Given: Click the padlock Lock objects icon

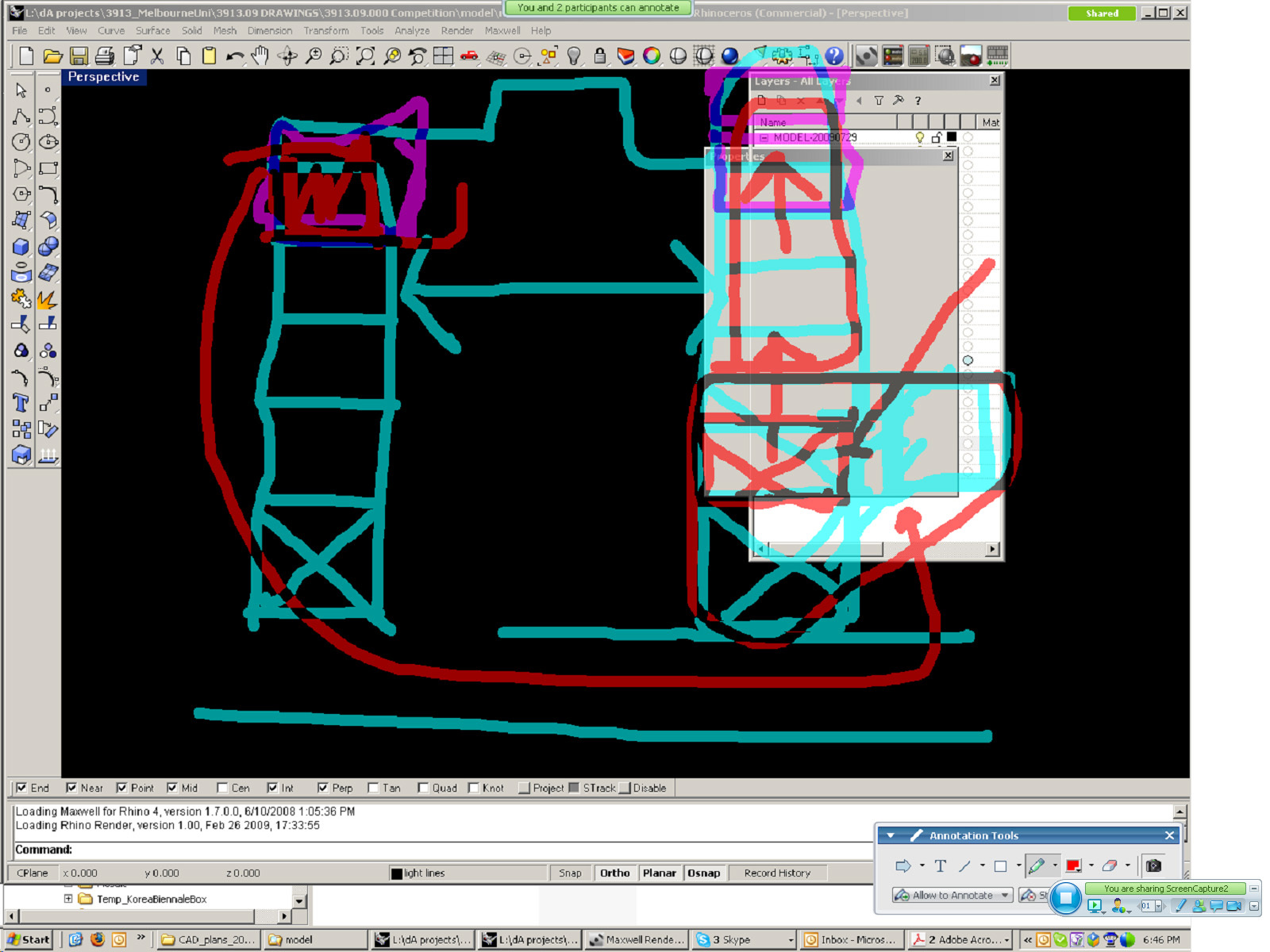Looking at the screenshot, I should point(600,56).
